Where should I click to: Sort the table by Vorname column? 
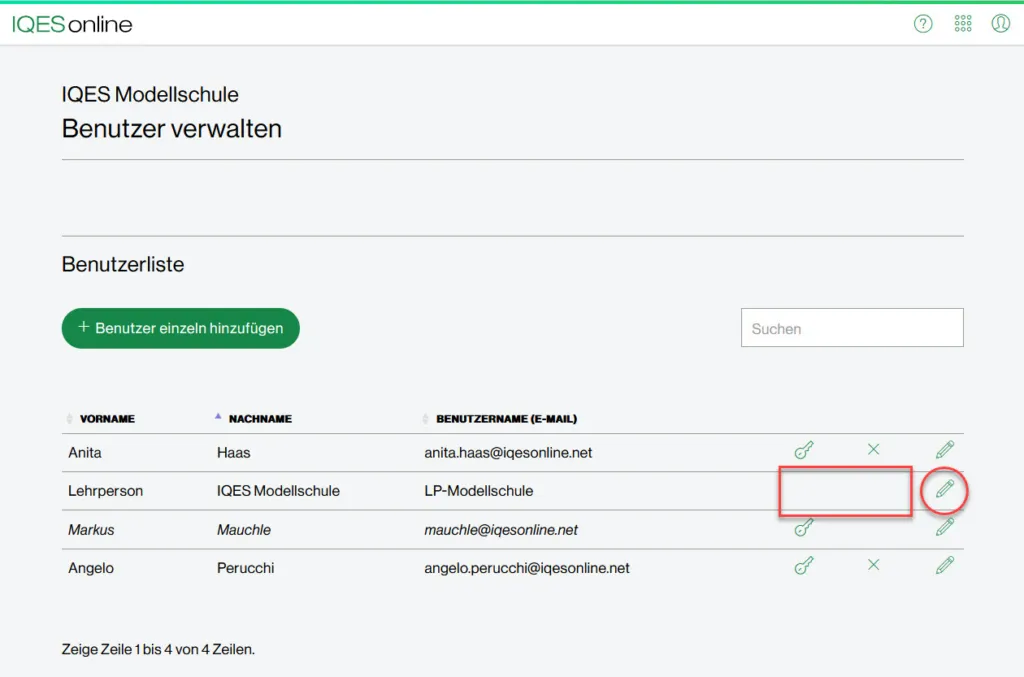click(x=99, y=418)
